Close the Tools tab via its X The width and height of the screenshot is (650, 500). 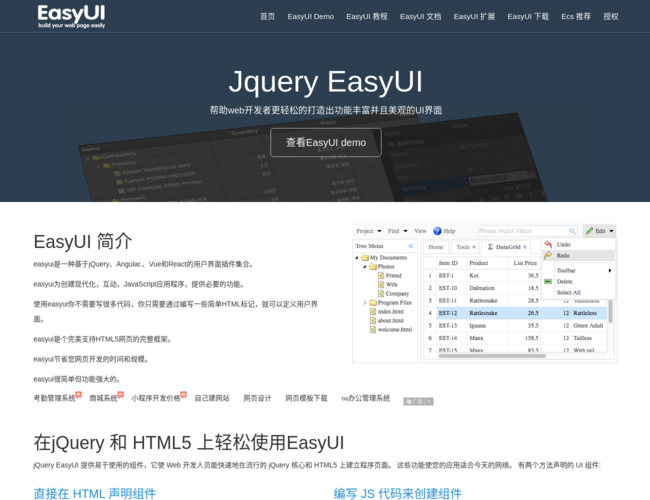click(474, 247)
